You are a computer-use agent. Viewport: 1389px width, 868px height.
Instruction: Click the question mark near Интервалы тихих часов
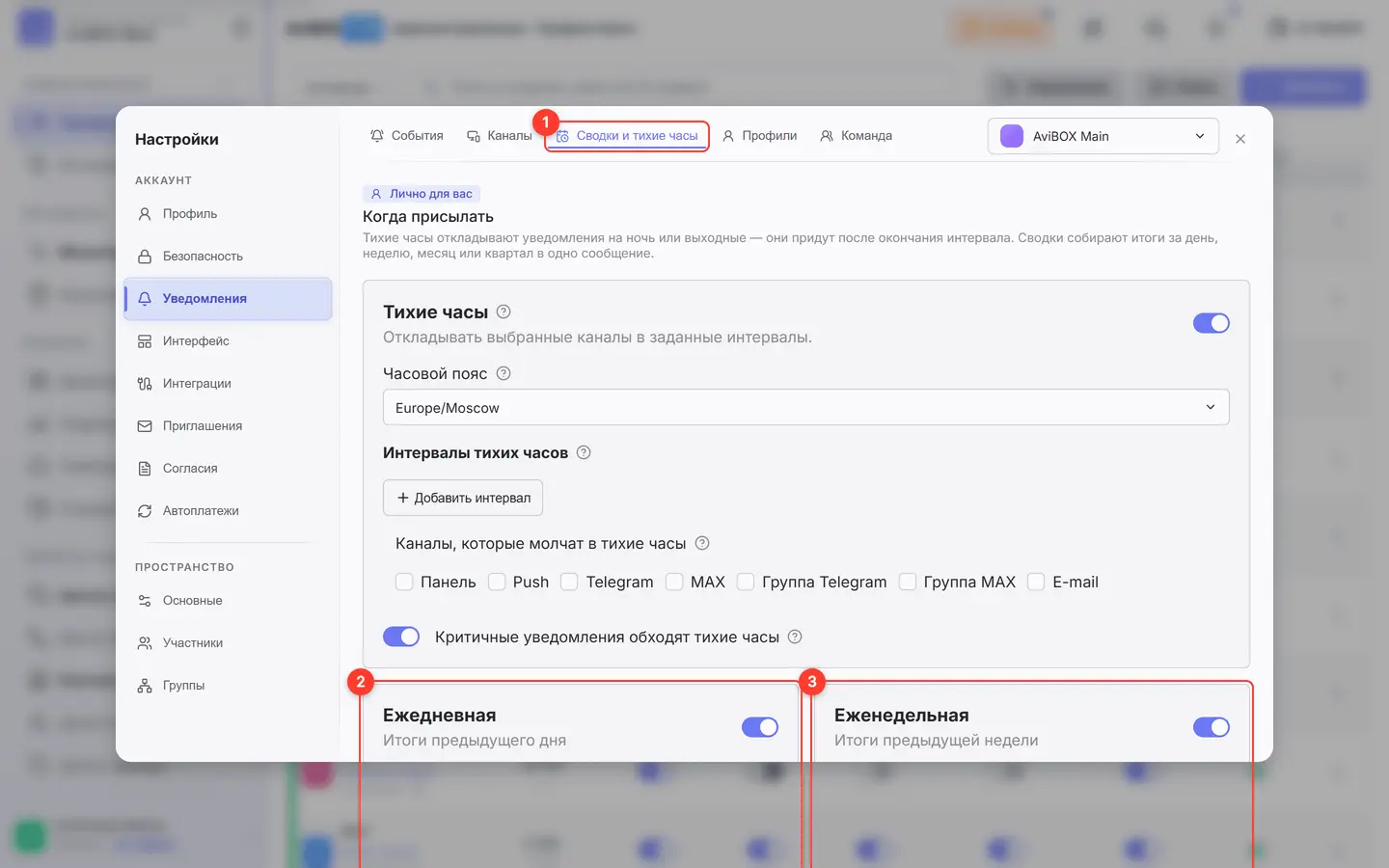[x=584, y=452]
